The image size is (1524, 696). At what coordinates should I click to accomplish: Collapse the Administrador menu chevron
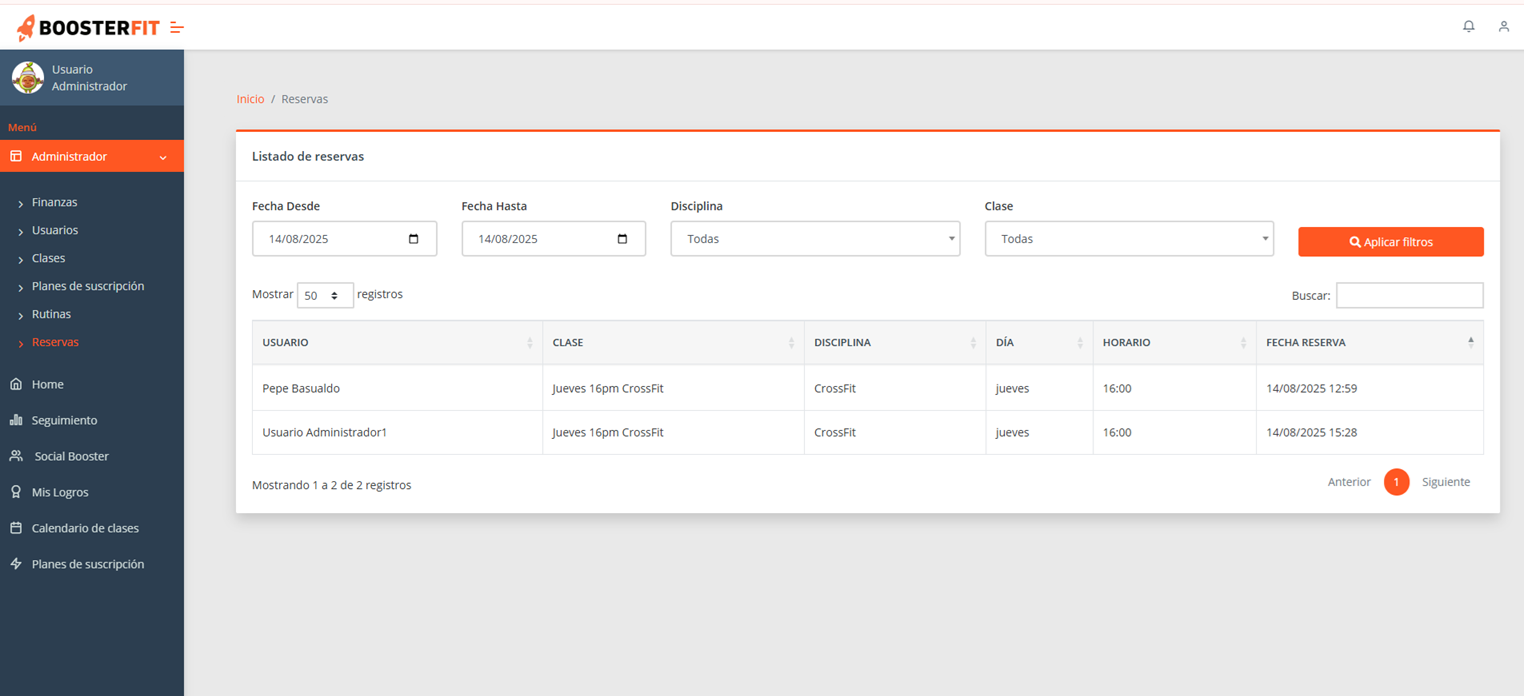point(163,157)
